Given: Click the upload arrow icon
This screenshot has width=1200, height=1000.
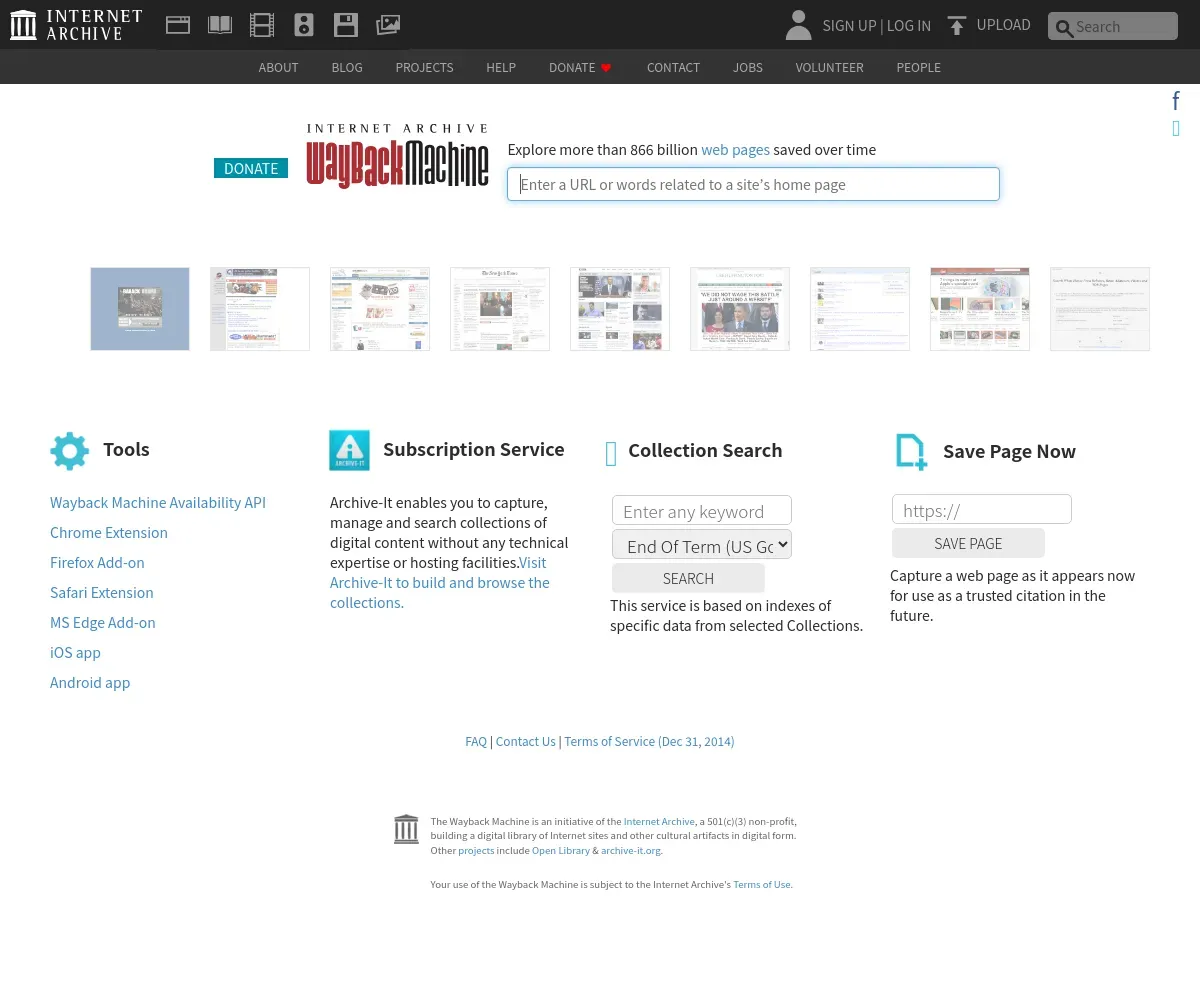Looking at the screenshot, I should click(957, 26).
